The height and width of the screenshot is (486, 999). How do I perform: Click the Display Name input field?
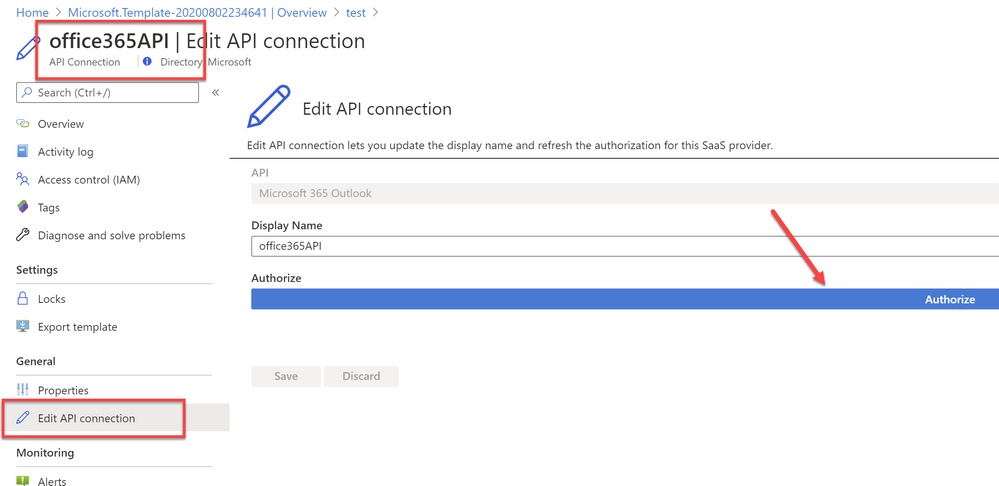coord(625,246)
